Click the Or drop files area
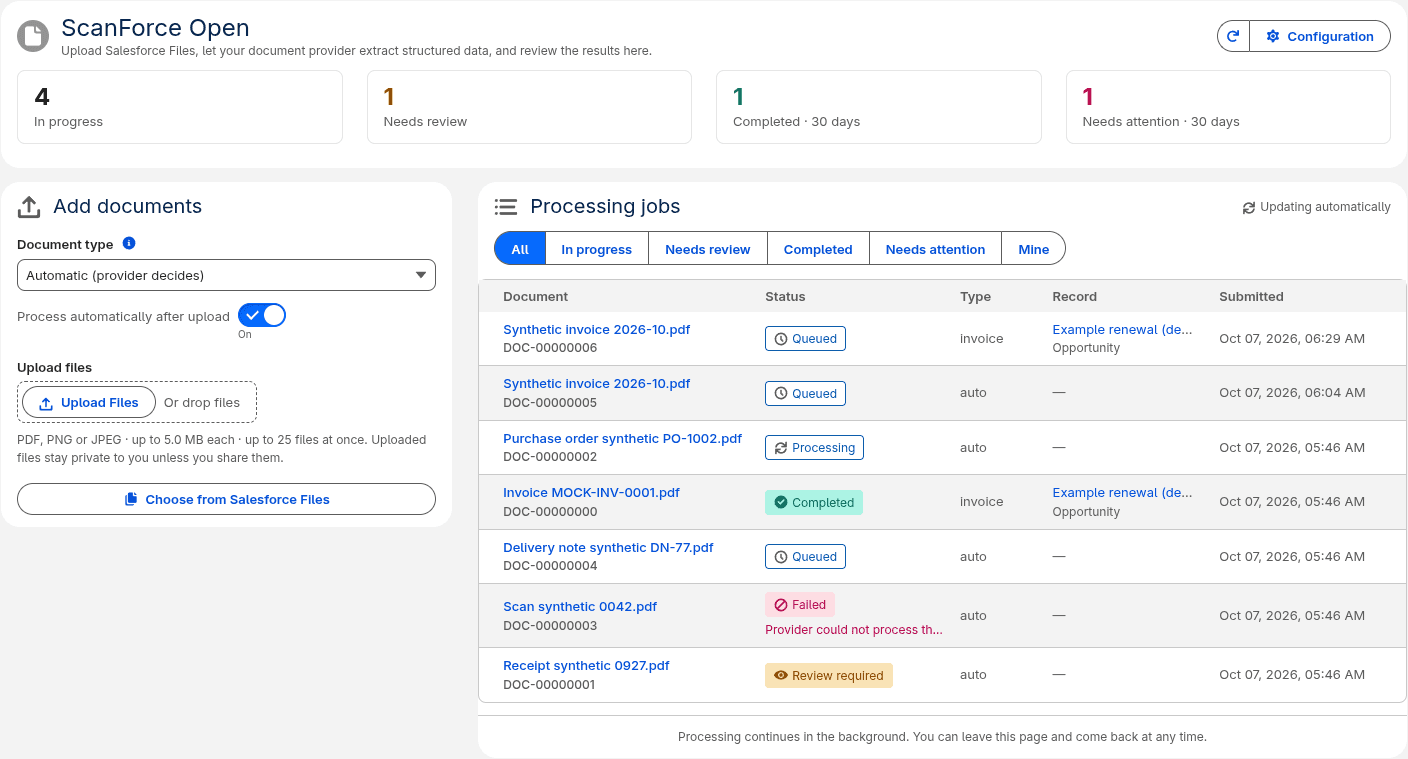 coord(202,402)
